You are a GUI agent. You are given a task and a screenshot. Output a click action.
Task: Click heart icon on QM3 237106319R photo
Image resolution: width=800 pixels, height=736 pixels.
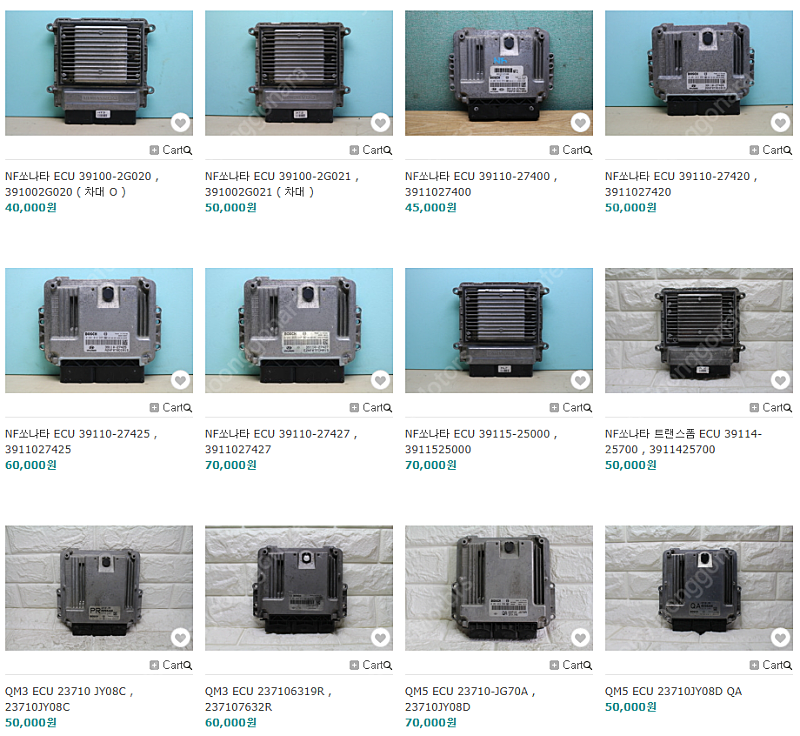[x=380, y=638]
